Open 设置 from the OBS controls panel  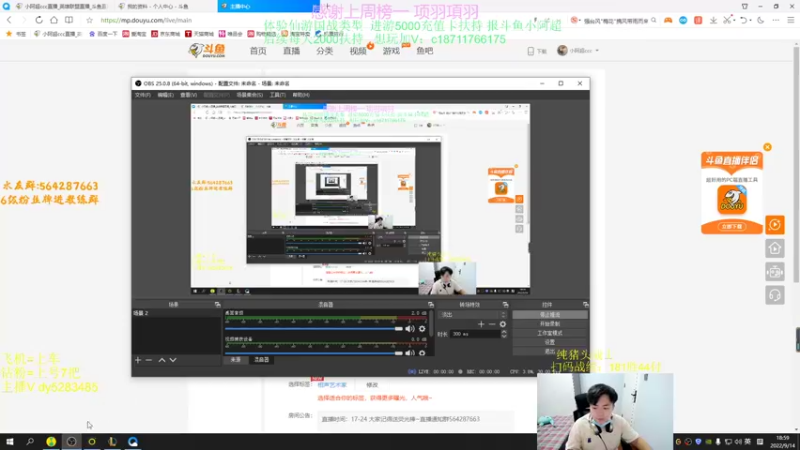click(x=550, y=342)
